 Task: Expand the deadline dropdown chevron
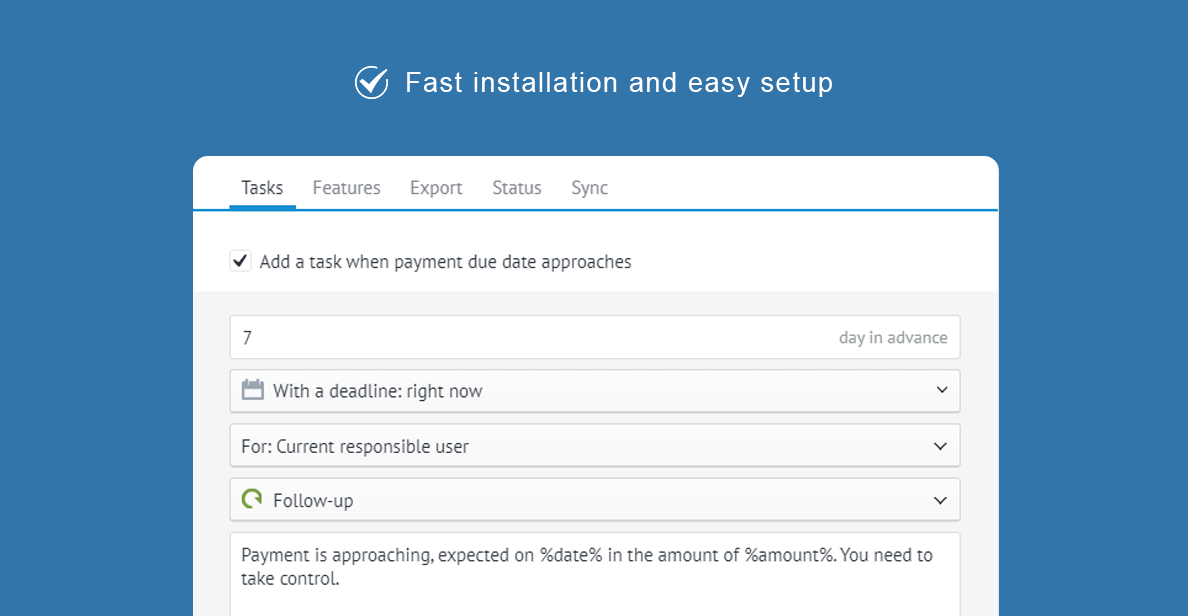point(941,390)
